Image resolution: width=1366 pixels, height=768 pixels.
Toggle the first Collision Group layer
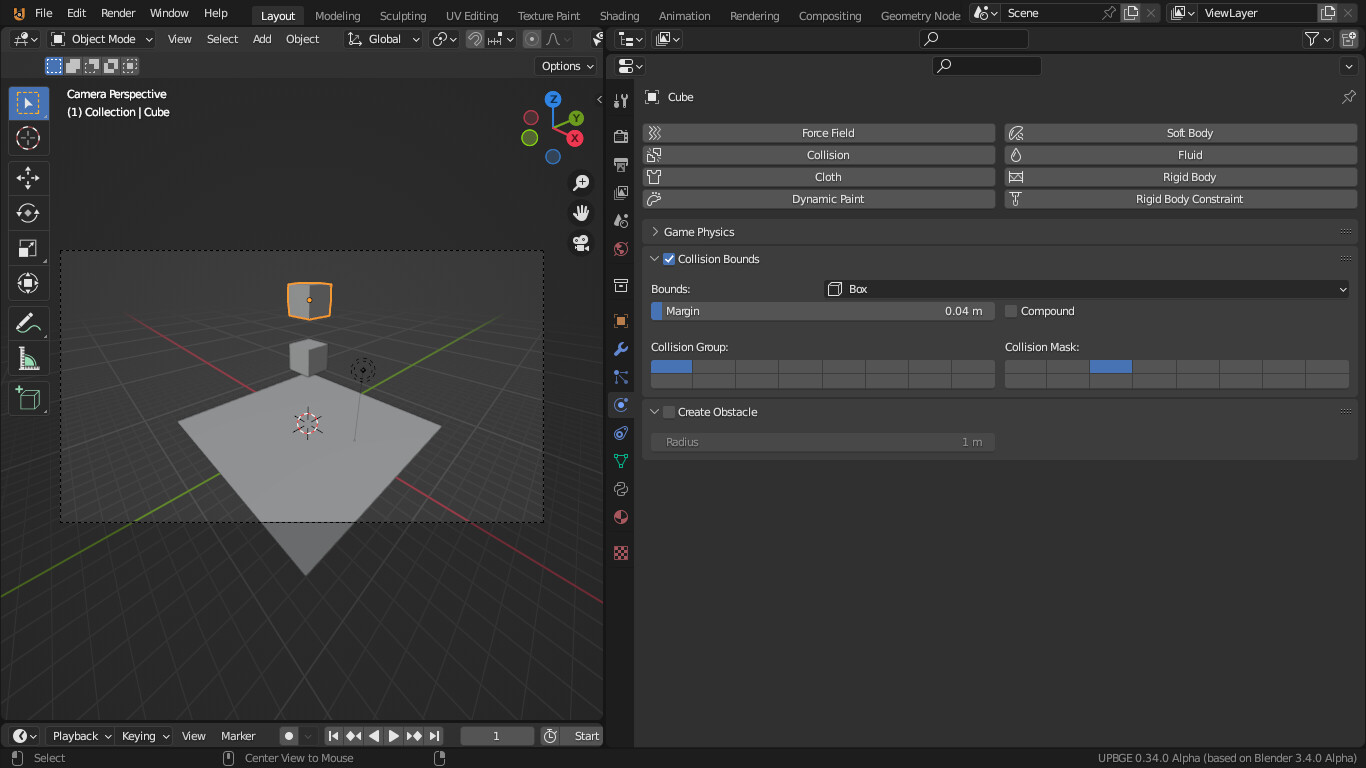coord(671,367)
